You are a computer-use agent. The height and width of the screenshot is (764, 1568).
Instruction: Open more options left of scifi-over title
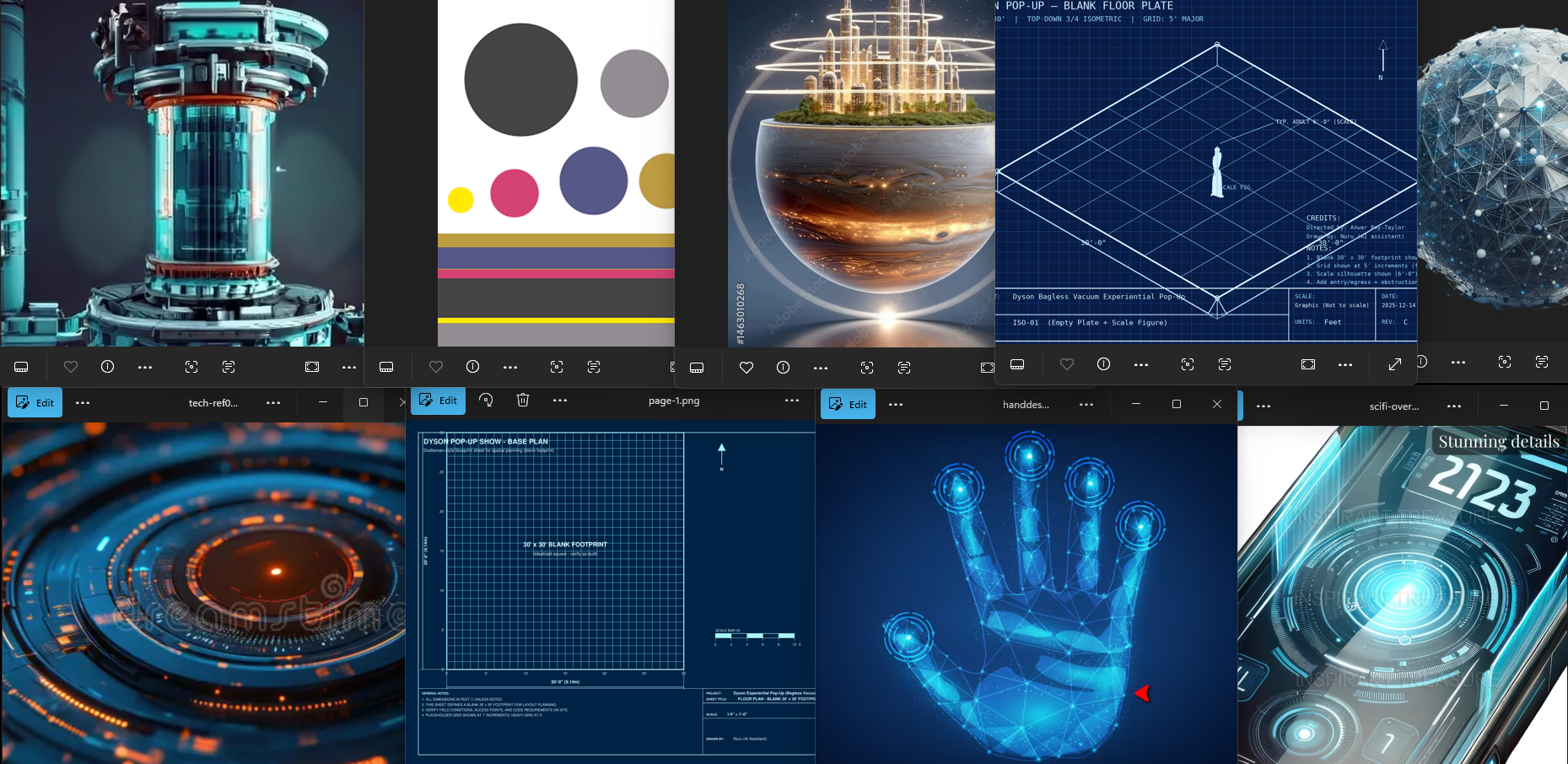pos(1264,406)
